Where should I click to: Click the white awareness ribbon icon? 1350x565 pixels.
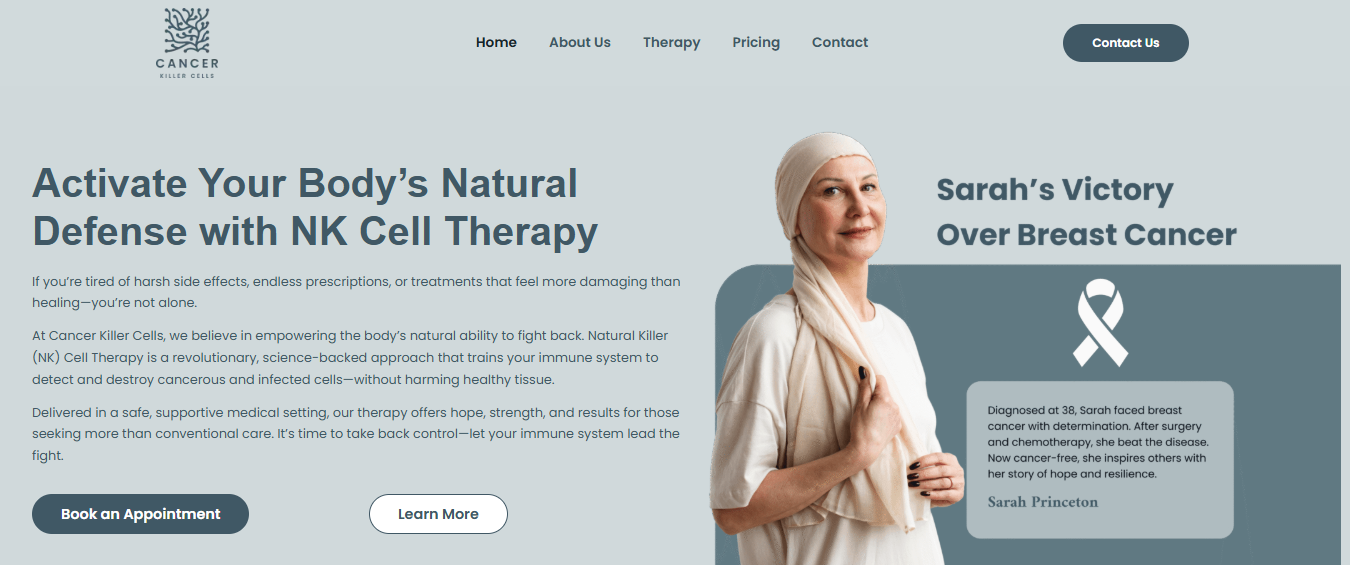click(1100, 323)
